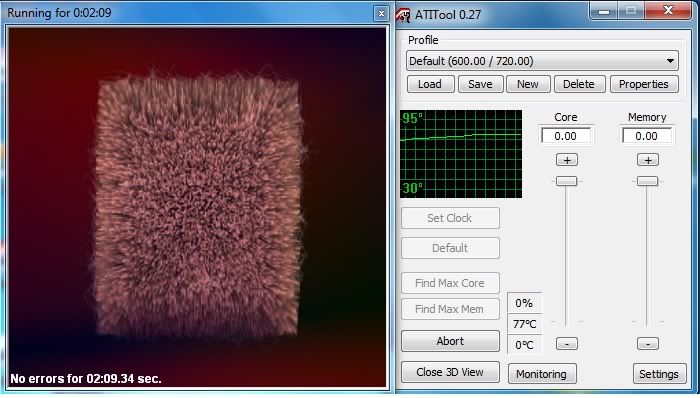Click the ATITool logo icon in title bar
Screen dimensions: 700x398
click(x=403, y=15)
